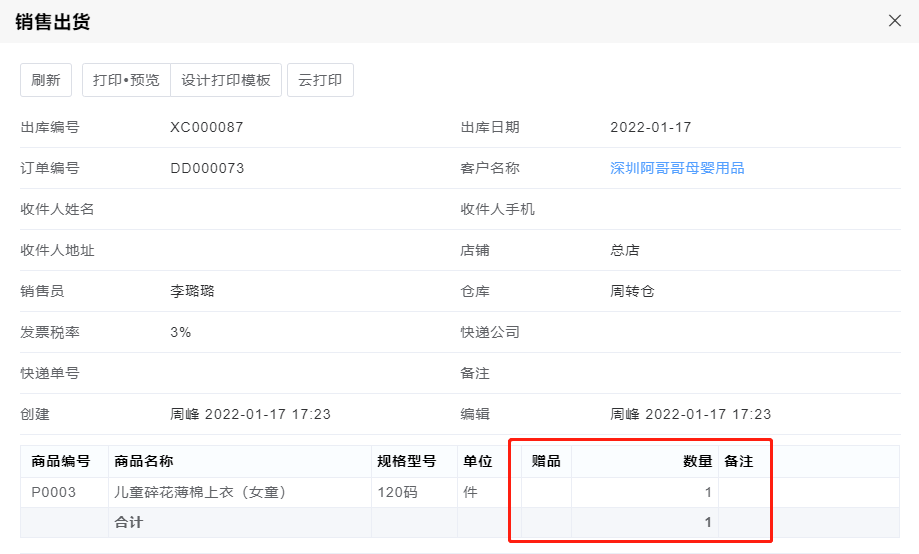The width and height of the screenshot is (919, 554).
Task: Open 设计打印模板 template designer
Action: tap(226, 80)
